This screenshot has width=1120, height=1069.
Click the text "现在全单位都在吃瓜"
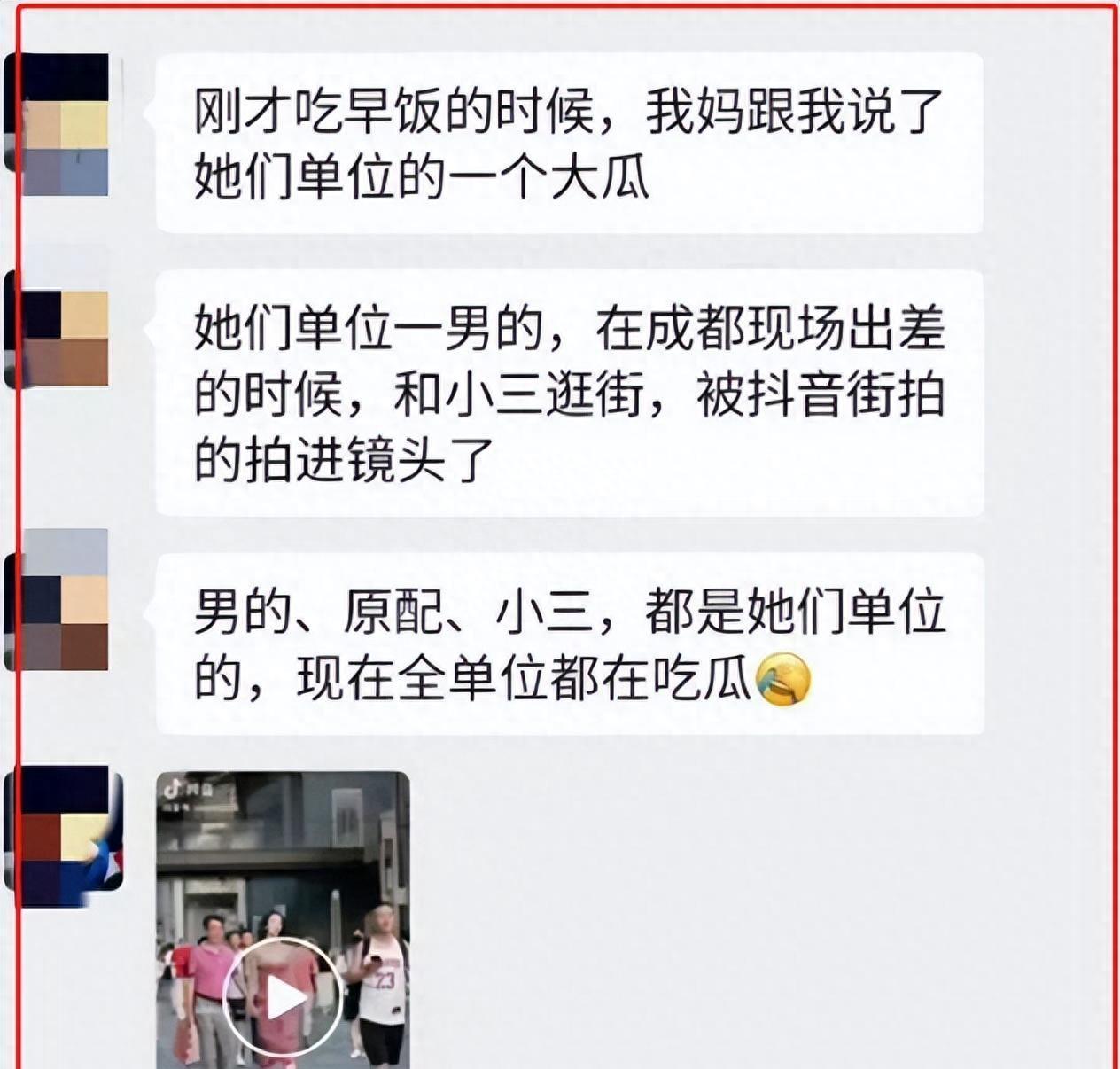(524, 680)
